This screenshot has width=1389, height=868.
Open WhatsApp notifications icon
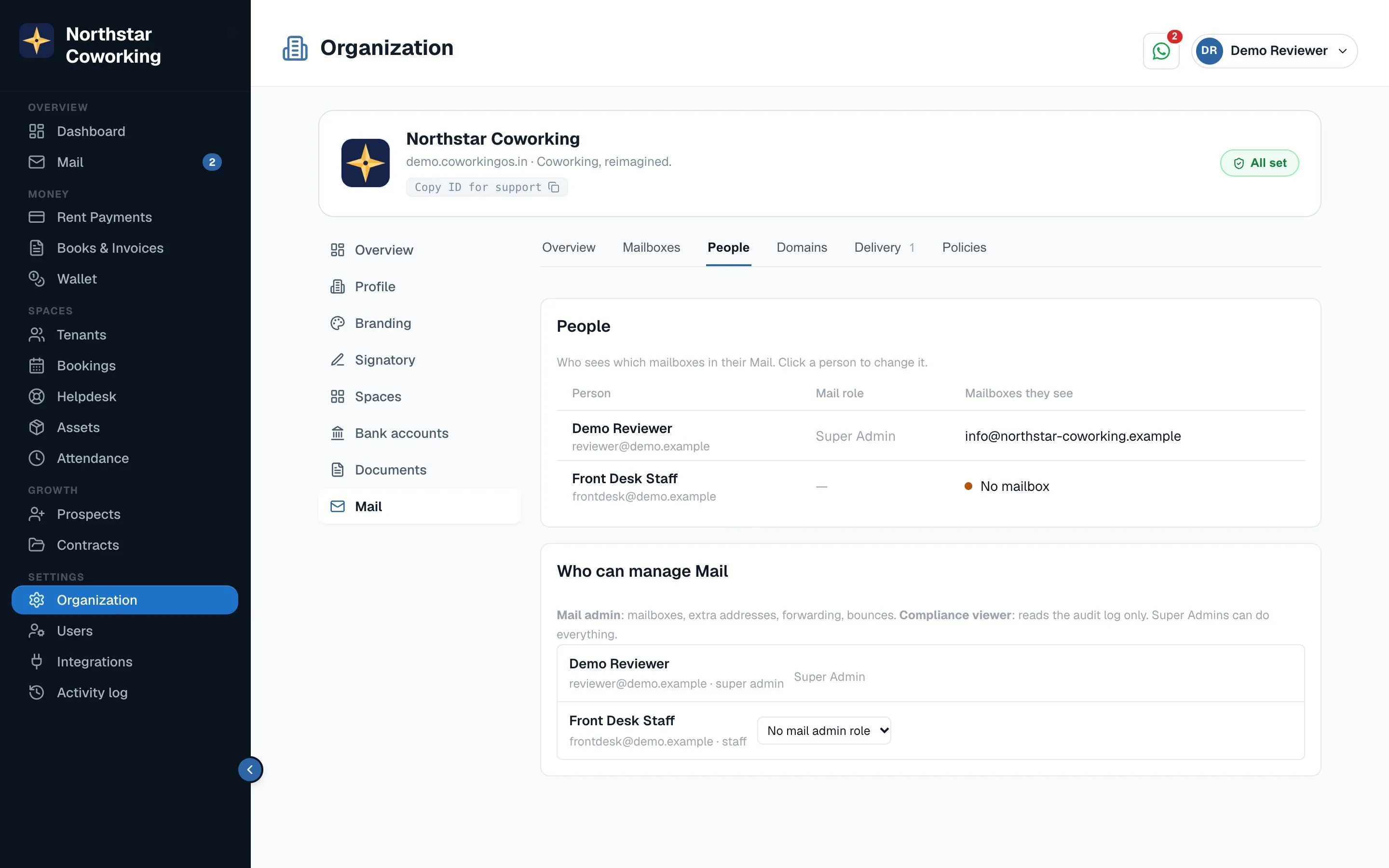[1160, 51]
